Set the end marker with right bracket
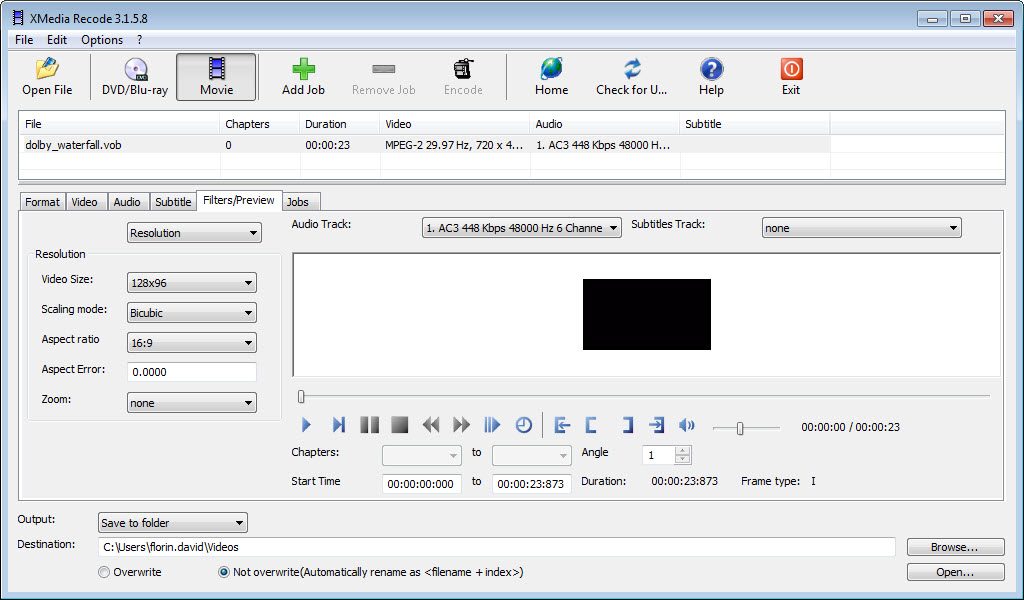 pyautogui.click(x=626, y=426)
